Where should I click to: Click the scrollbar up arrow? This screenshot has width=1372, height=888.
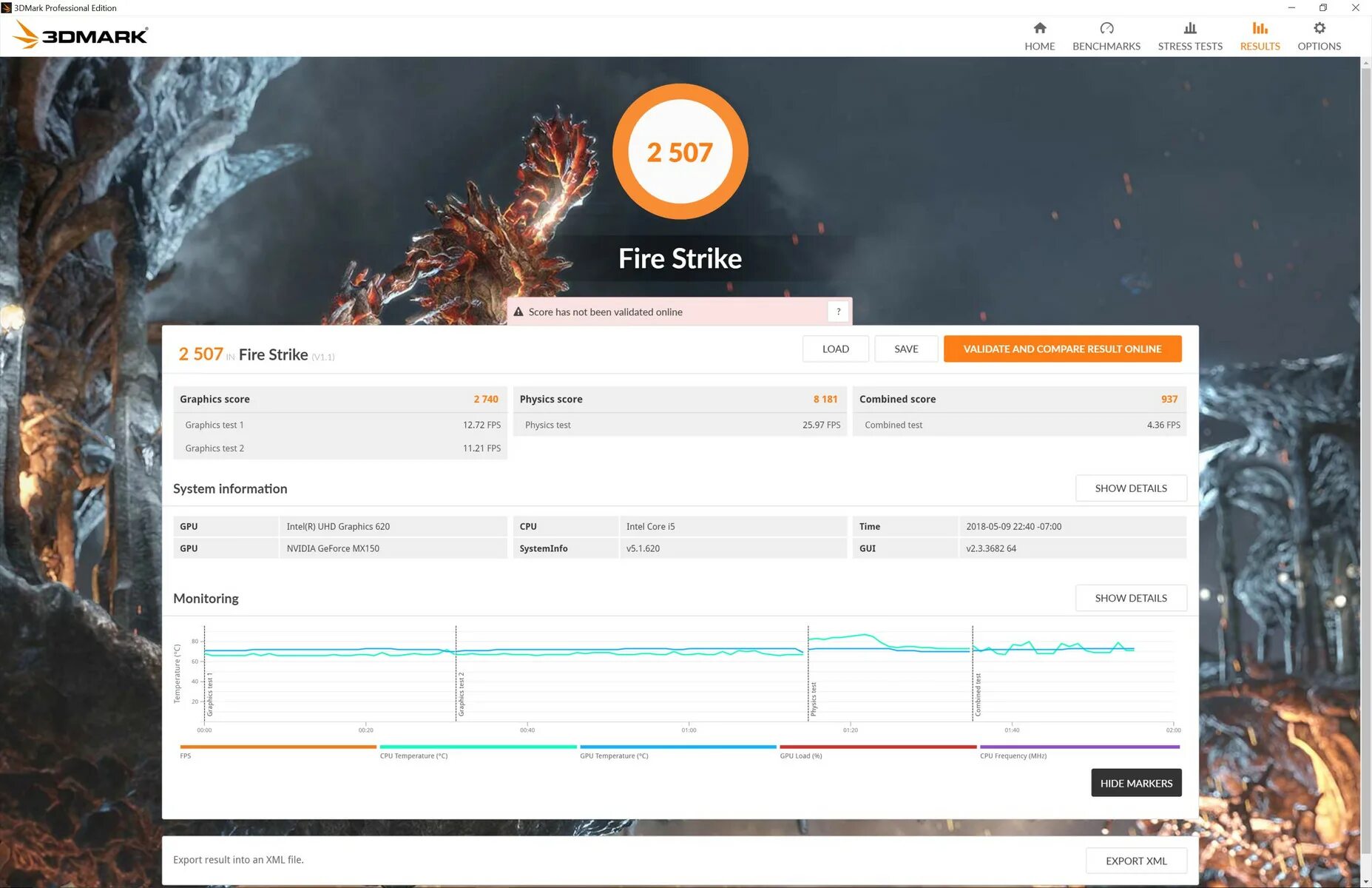click(1366, 63)
